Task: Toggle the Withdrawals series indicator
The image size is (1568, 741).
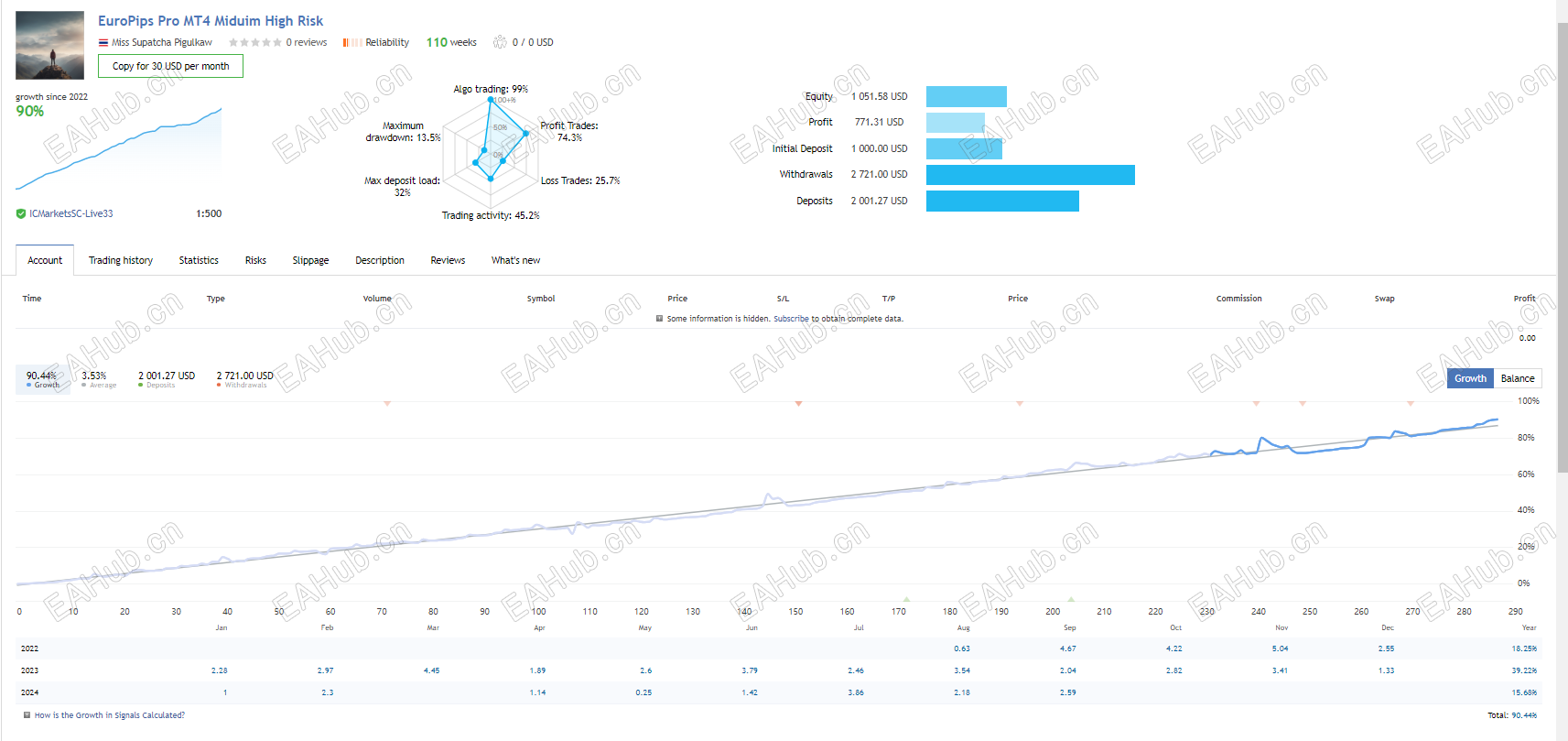Action: coord(244,379)
